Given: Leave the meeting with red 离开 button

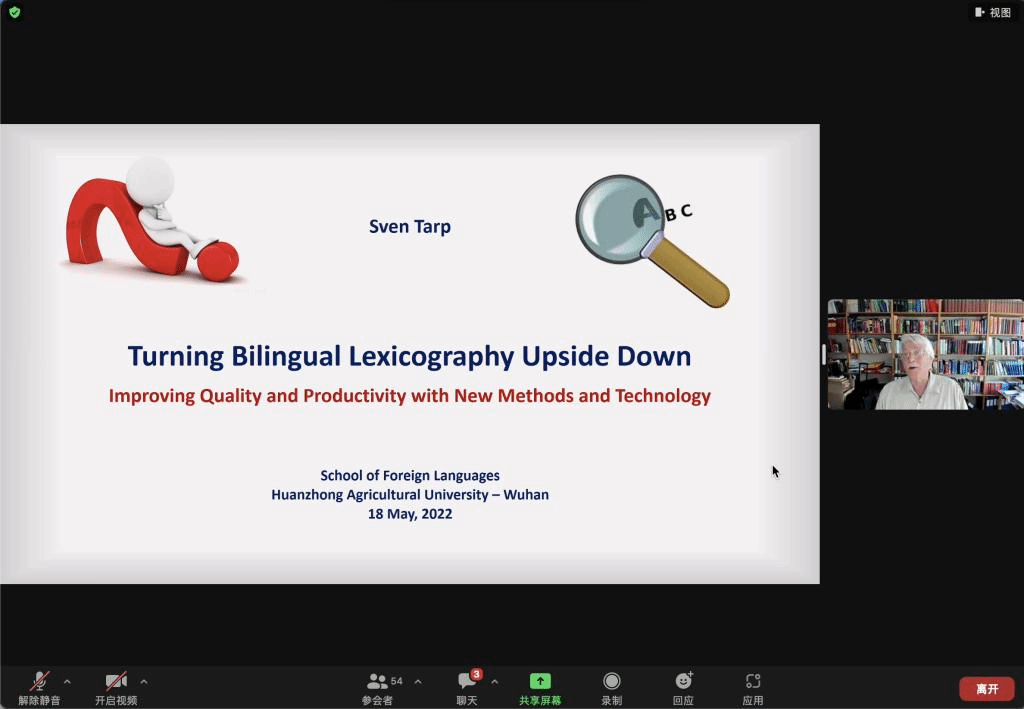Looking at the screenshot, I should click(x=986, y=689).
